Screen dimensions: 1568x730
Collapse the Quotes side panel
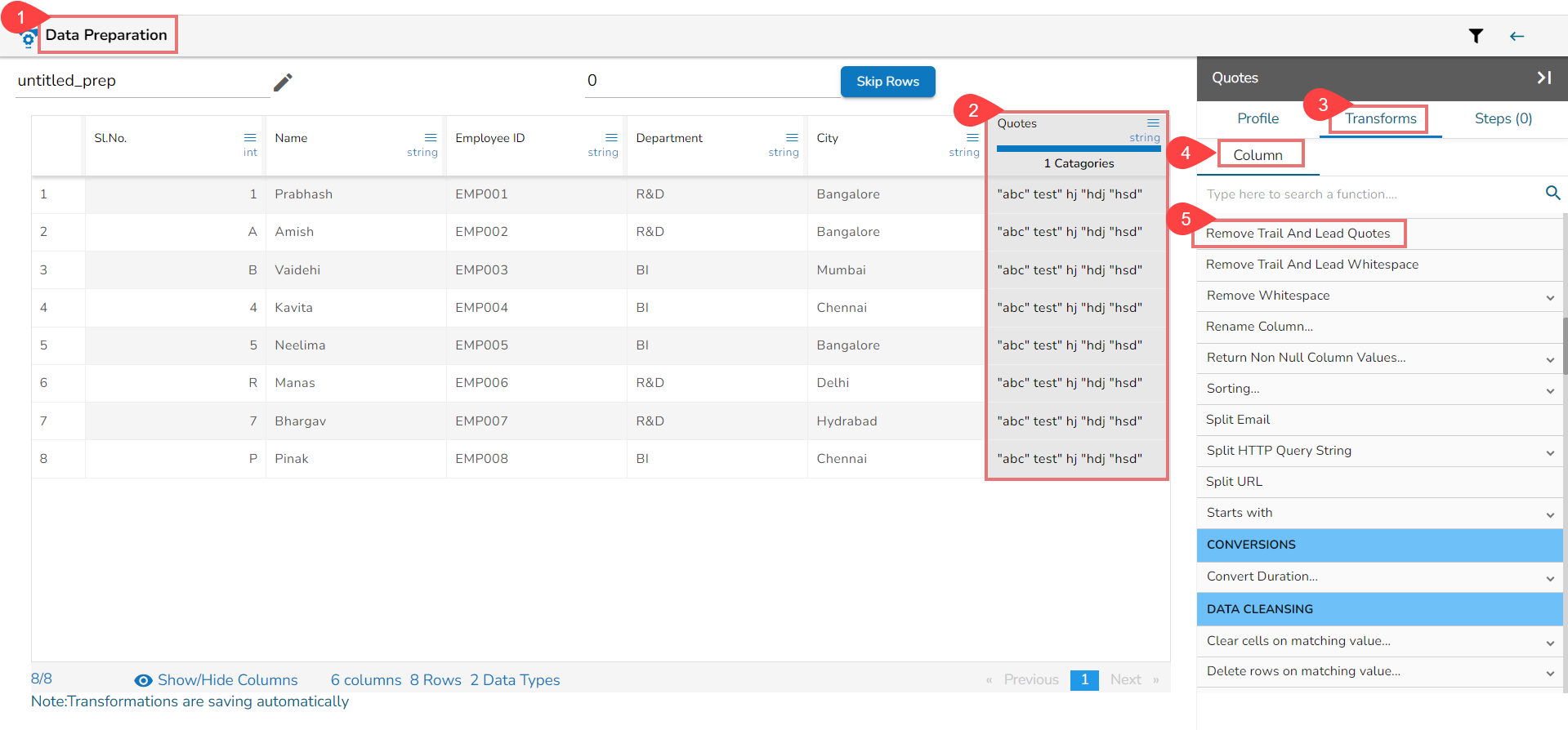point(1543,78)
